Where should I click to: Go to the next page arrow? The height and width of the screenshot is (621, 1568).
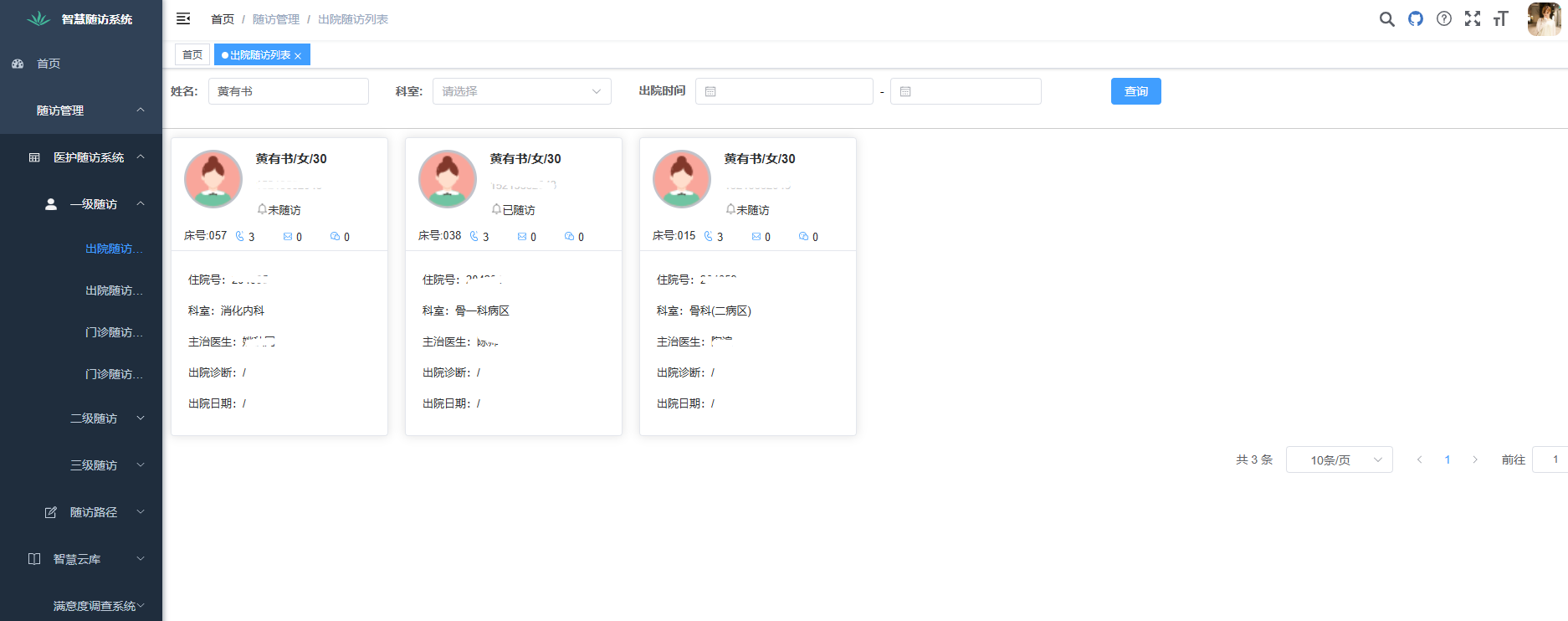[1475, 459]
